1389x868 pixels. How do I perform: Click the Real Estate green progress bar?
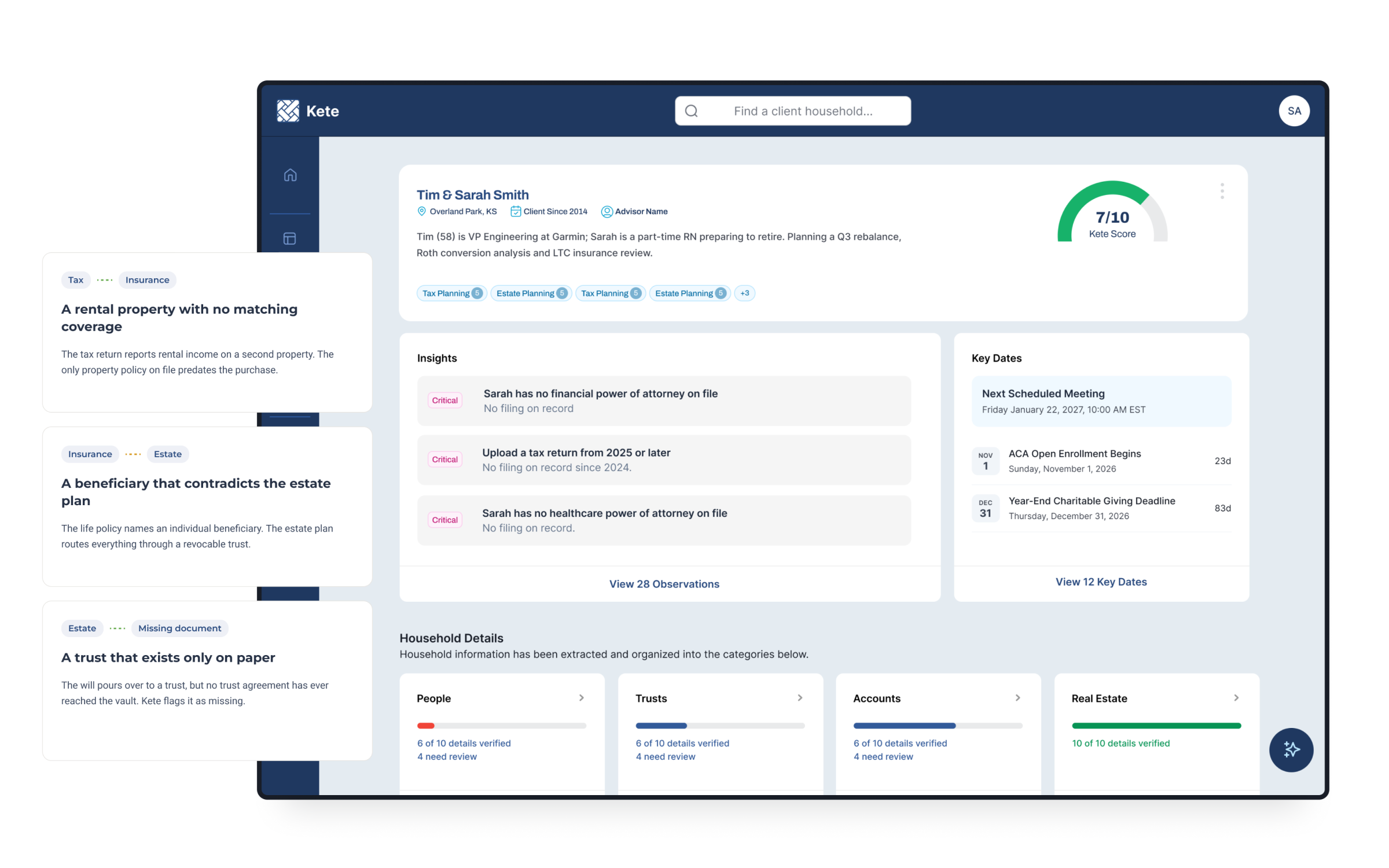point(1156,725)
